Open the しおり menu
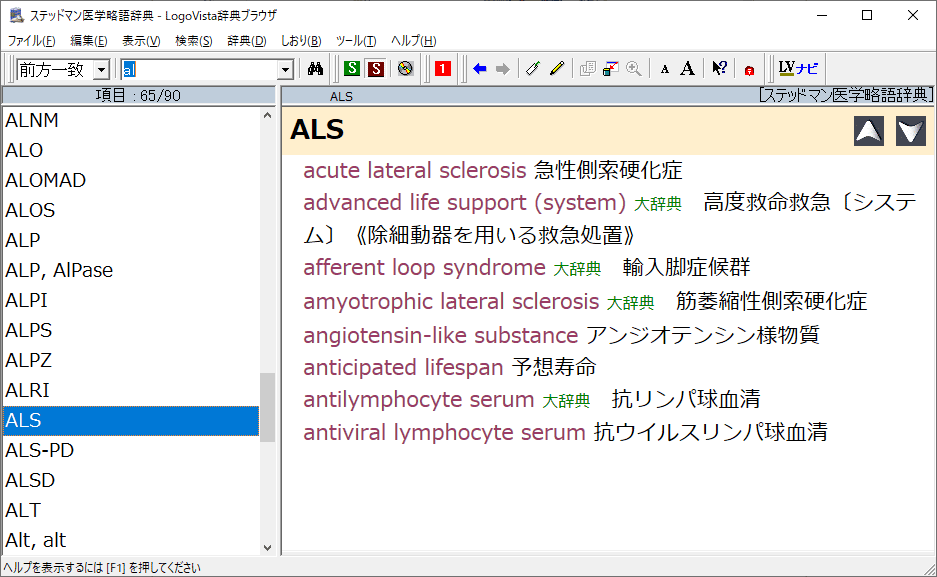 [x=301, y=41]
